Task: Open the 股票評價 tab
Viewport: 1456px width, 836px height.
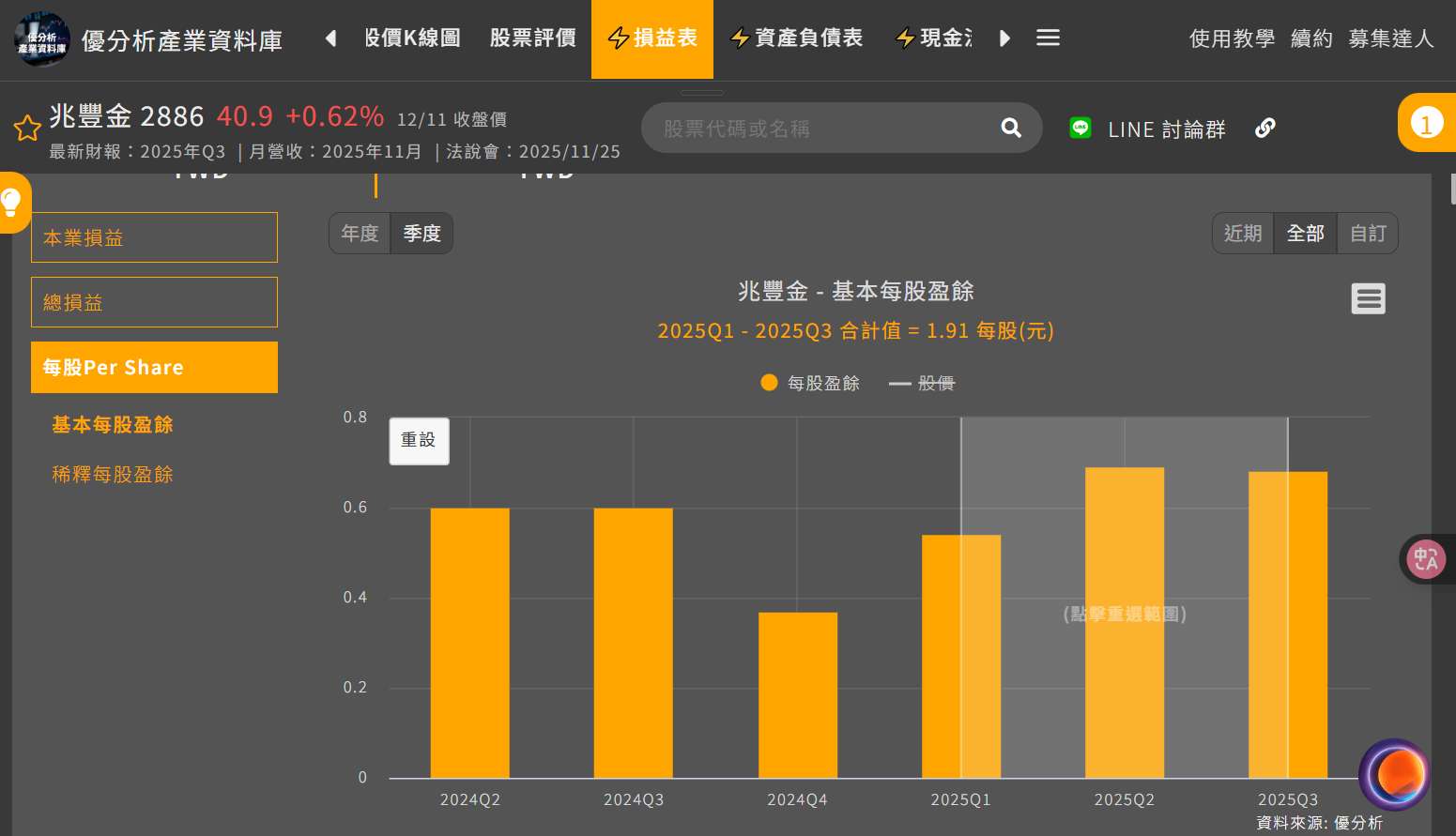Action: click(x=532, y=38)
